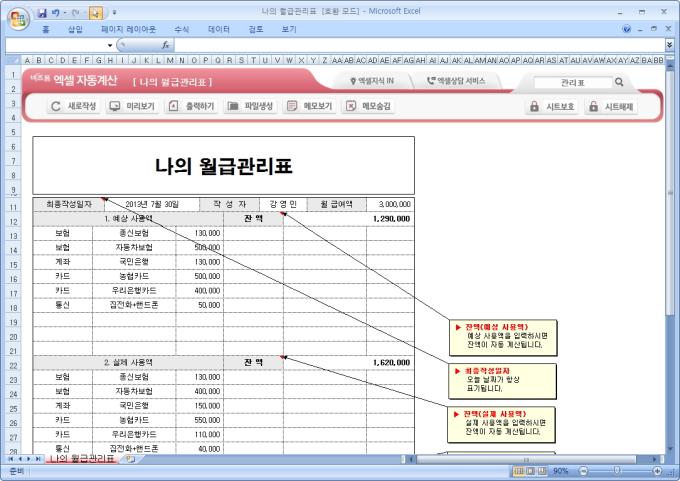The image size is (680, 481).
Task: Select the 강 영 민 cell
Action: pos(283,204)
